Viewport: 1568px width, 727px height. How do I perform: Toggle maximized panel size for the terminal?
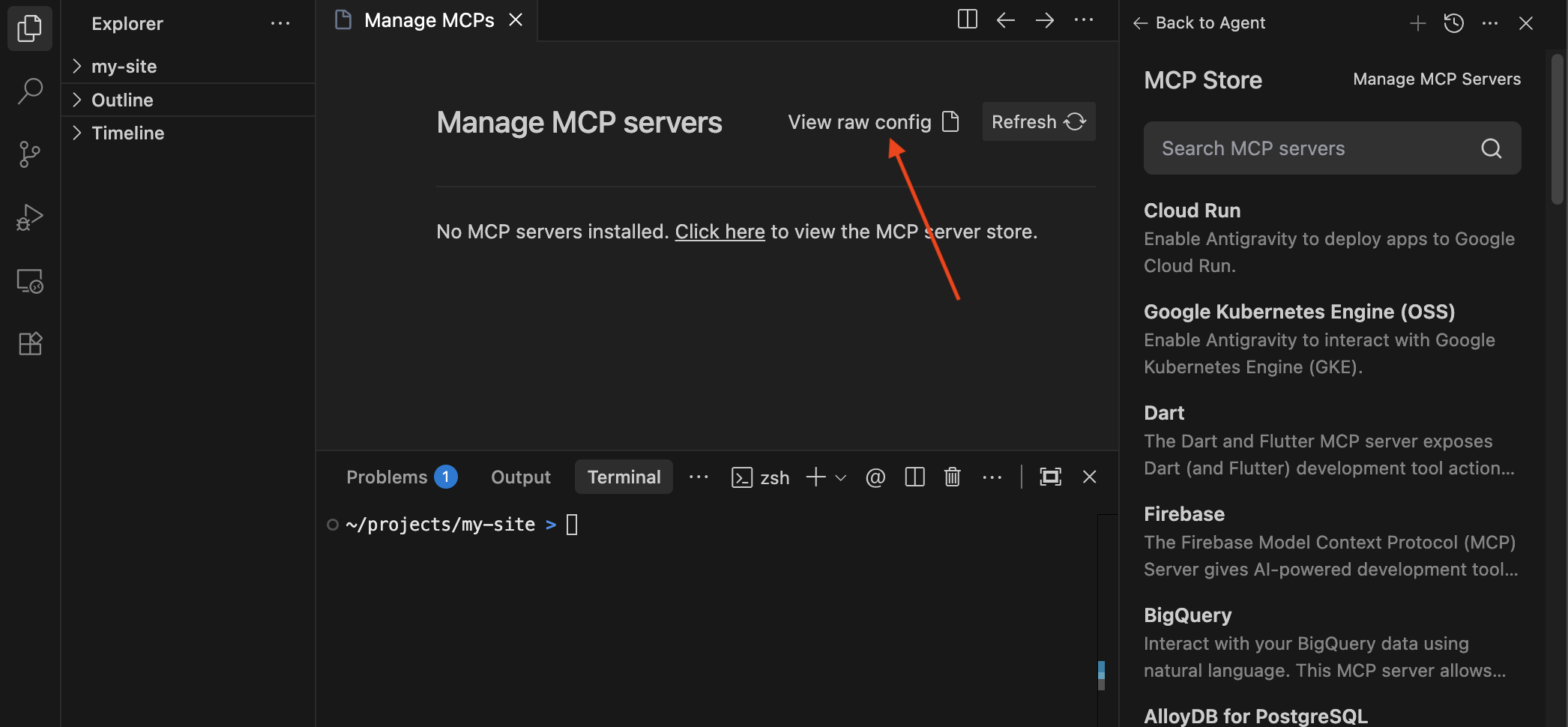(x=1051, y=477)
